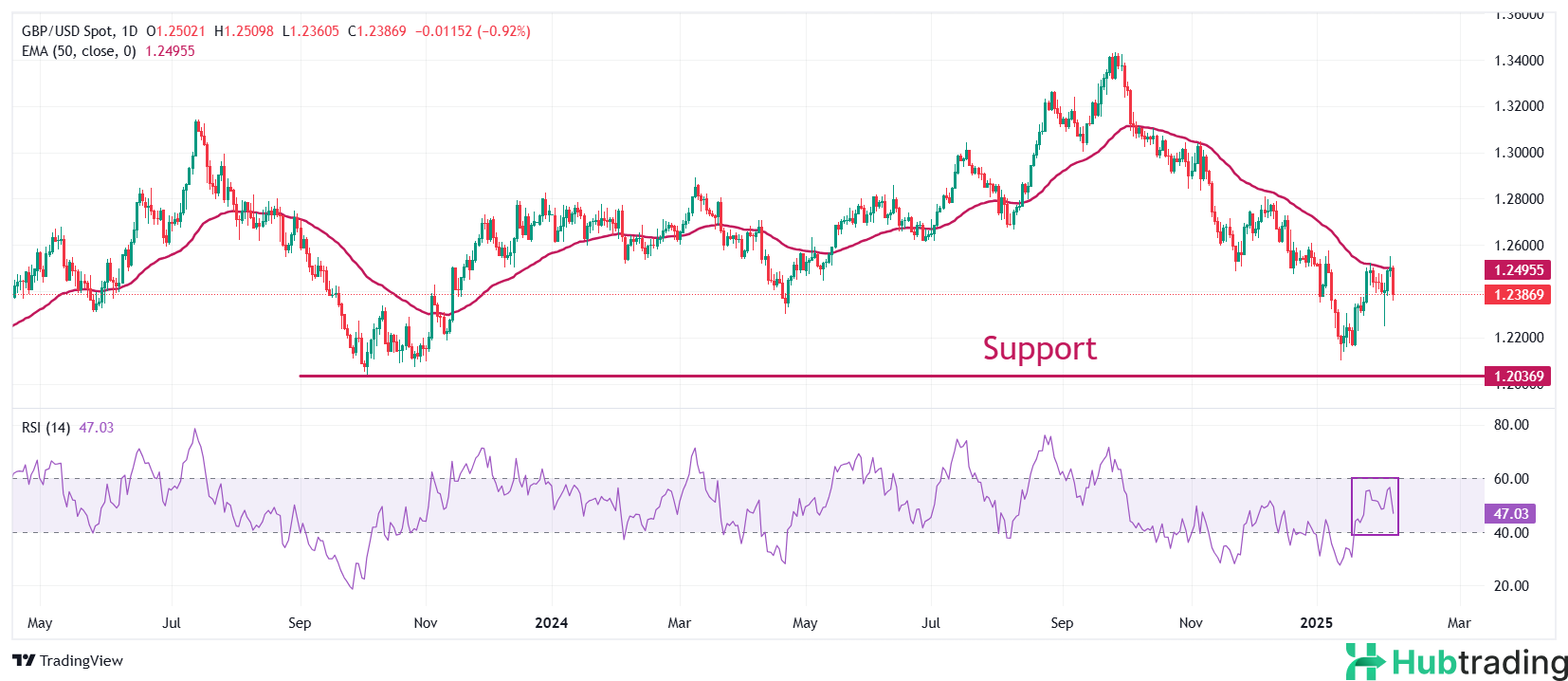Click the TradingView logo icon
Image resolution: width=1568 pixels, height=681 pixels.
24,661
